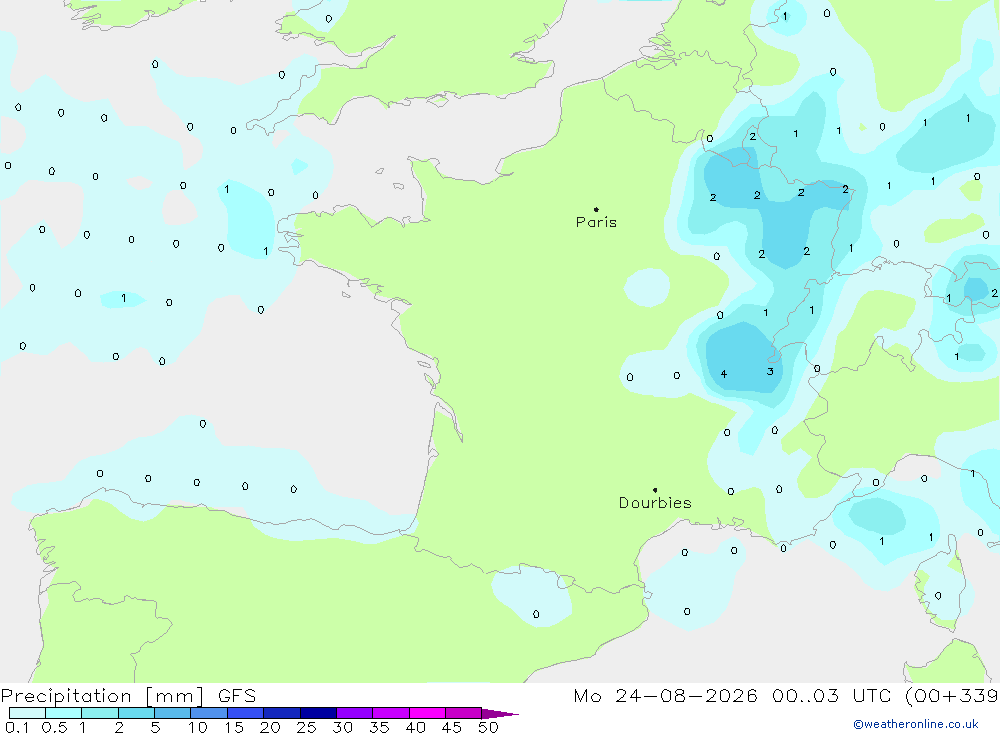The width and height of the screenshot is (1000, 733).
Task: Pick the 2–5 mm legend swatch
Action: (x=136, y=713)
